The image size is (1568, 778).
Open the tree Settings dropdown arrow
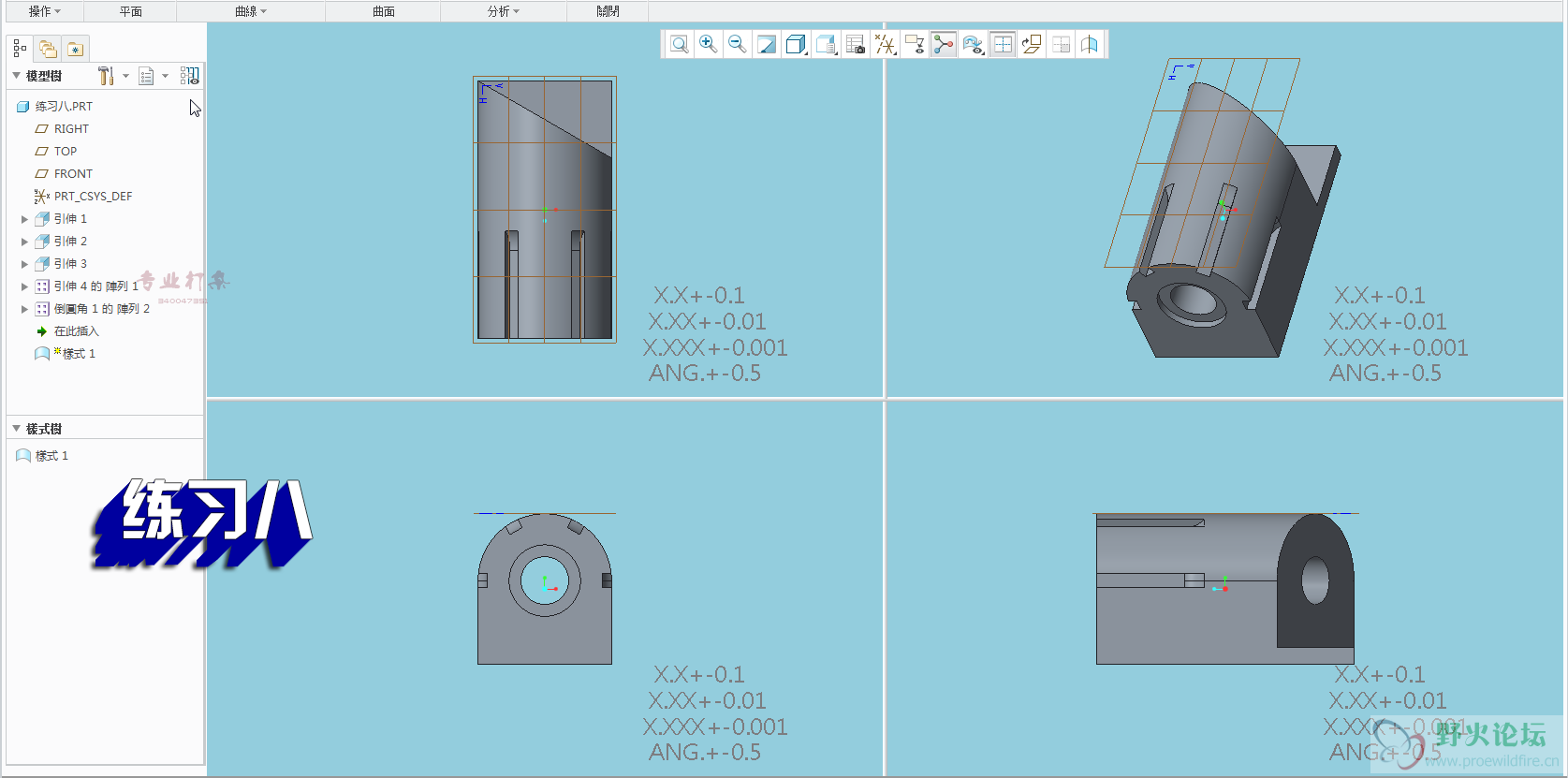point(125,76)
